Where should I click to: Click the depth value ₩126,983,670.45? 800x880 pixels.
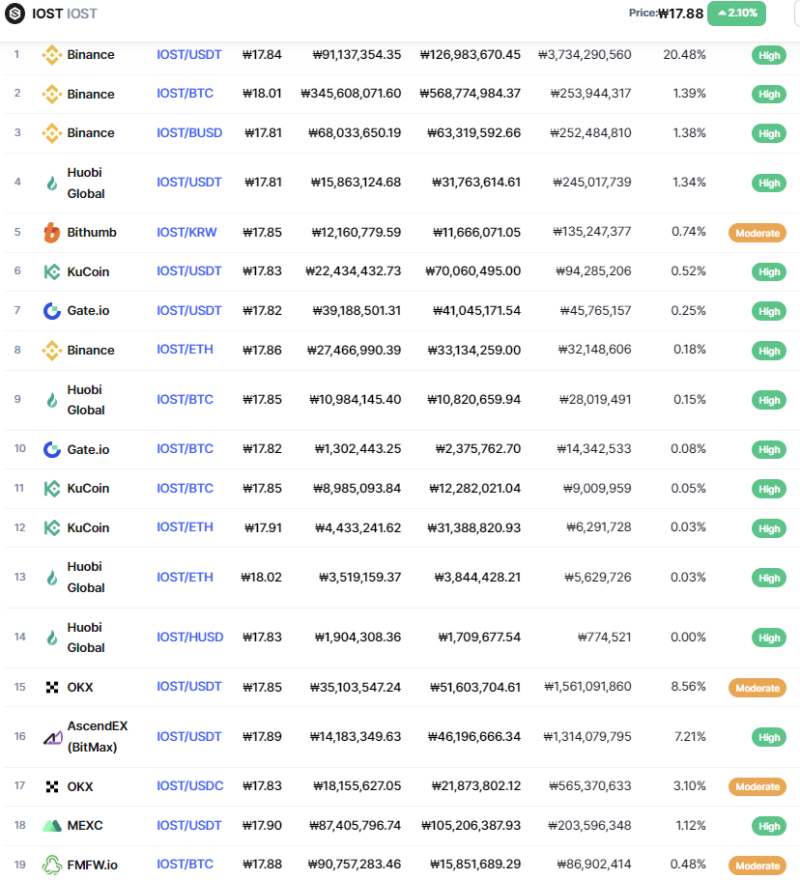click(470, 54)
